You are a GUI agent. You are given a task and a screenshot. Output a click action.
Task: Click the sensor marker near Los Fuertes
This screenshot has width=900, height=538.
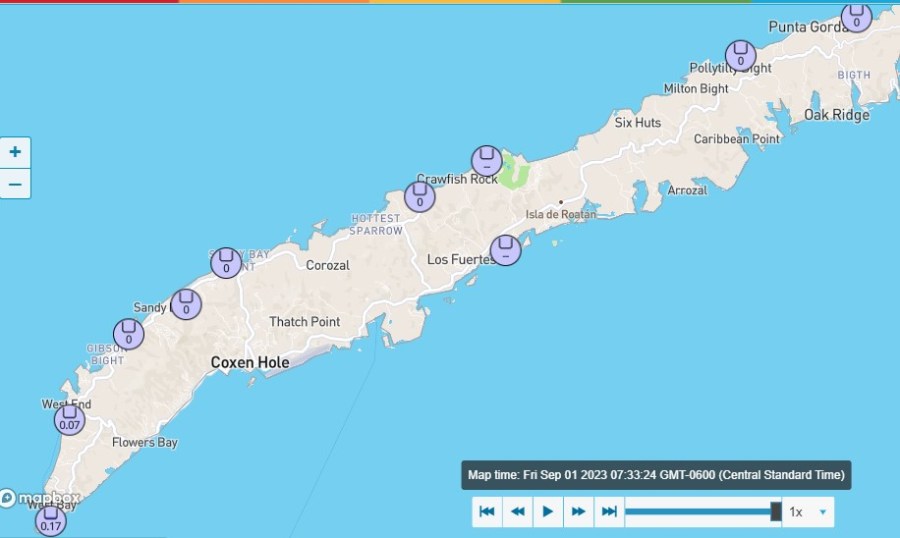point(505,250)
